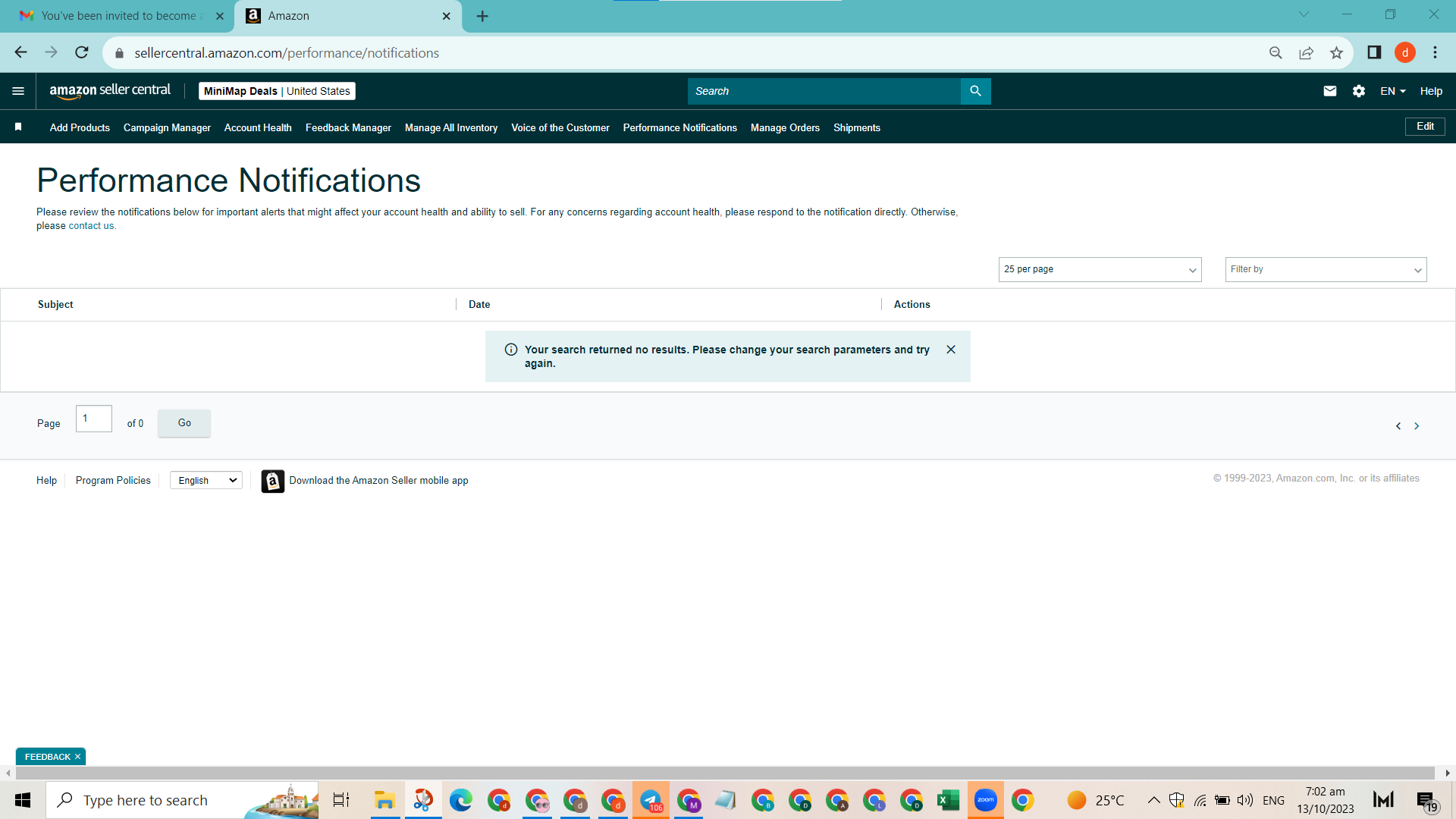
Task: Click the Subject column header
Action: pyautogui.click(x=55, y=304)
